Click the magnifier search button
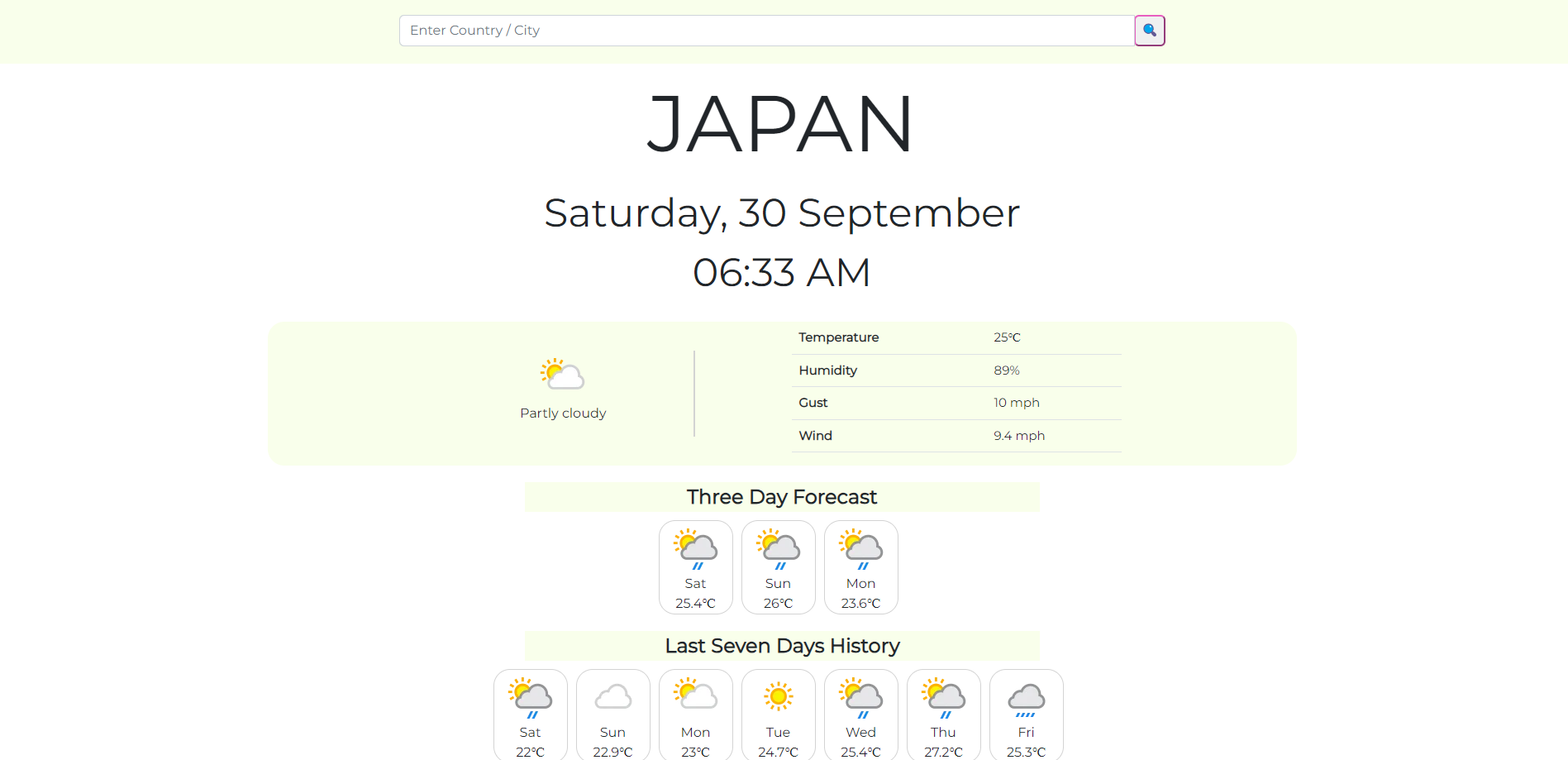This screenshot has height=760, width=1568. 1149,31
